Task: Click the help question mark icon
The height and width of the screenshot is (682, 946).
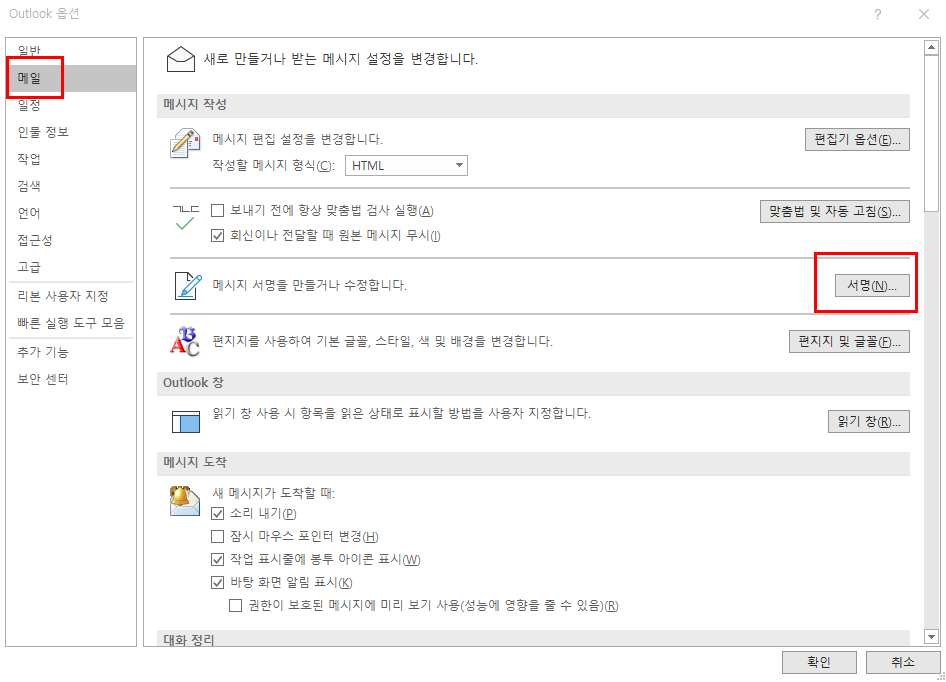Action: click(878, 14)
